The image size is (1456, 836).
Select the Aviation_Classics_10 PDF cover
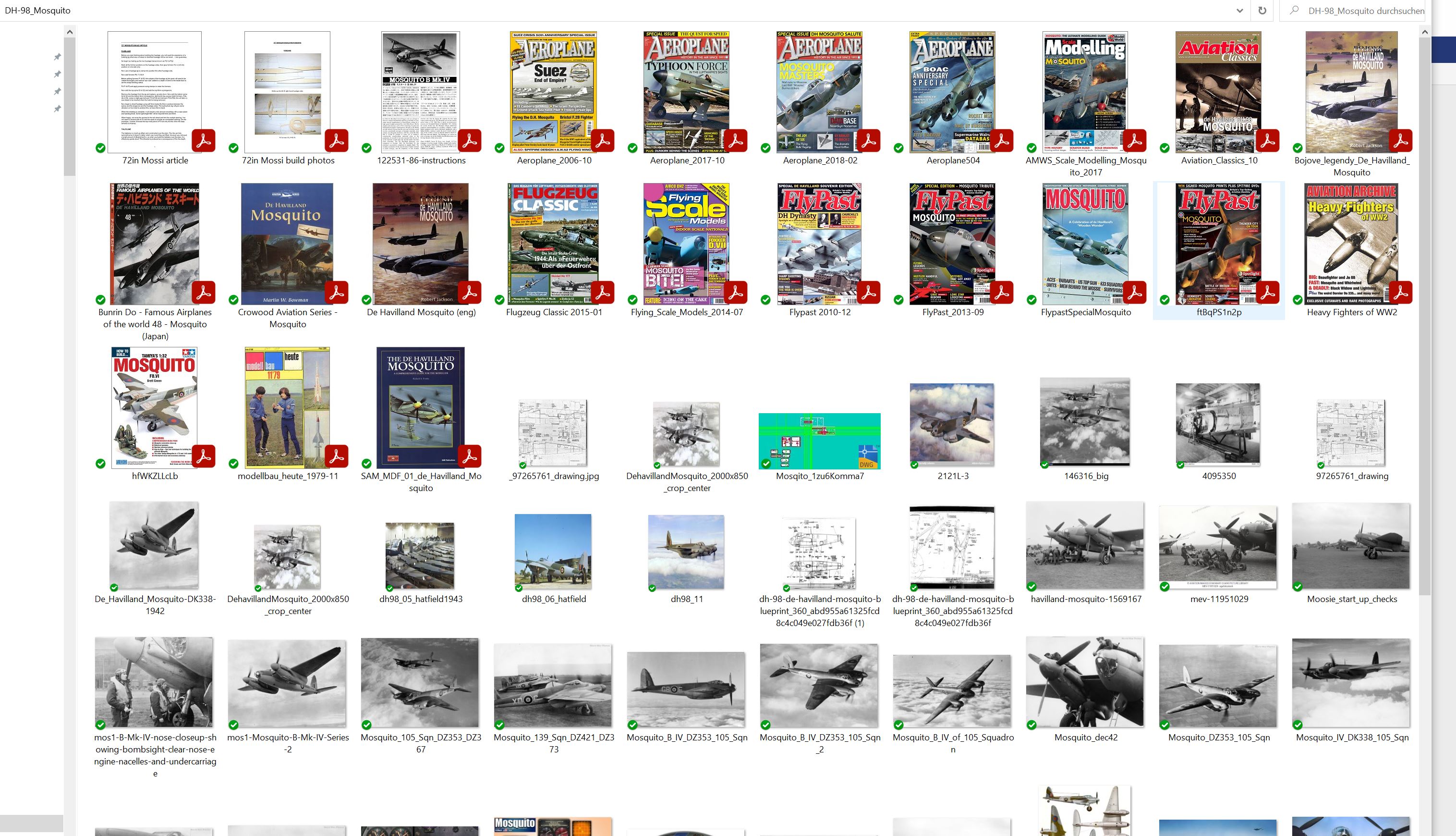1218,92
